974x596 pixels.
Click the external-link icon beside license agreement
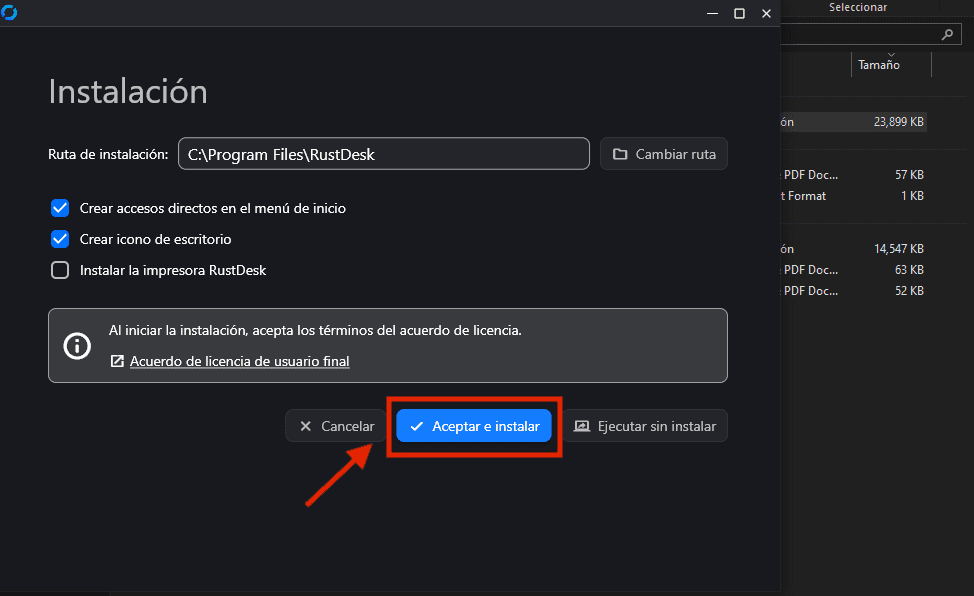pos(117,361)
